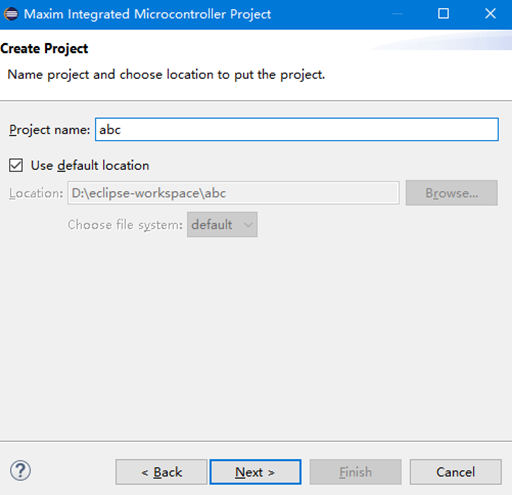
Task: Close the dialog with the X icon
Action: coord(490,14)
